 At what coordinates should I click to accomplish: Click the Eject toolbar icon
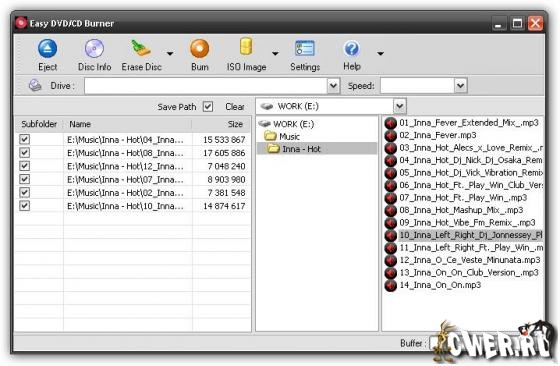pyautogui.click(x=48, y=49)
